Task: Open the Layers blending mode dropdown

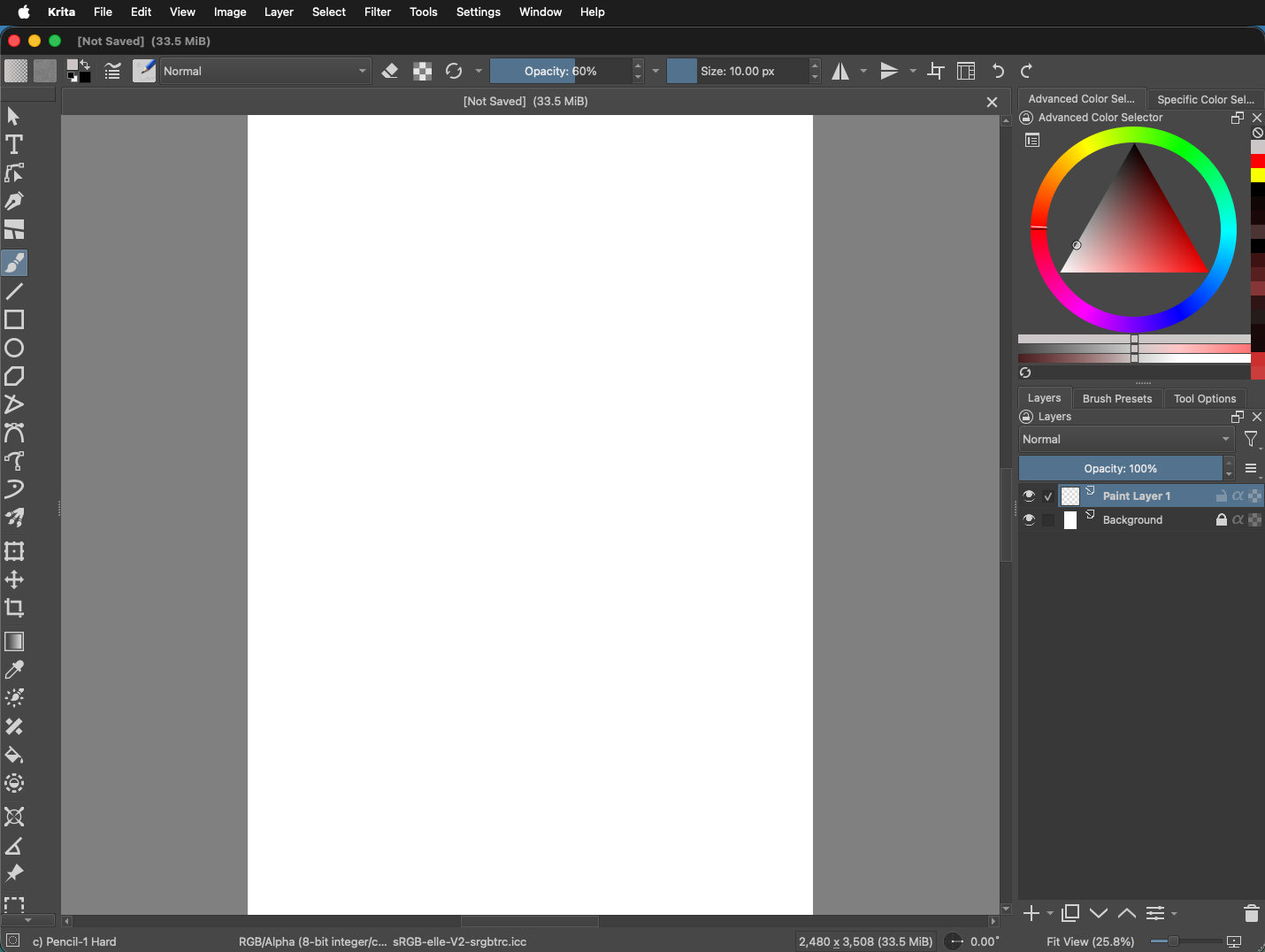Action: 1127,439
